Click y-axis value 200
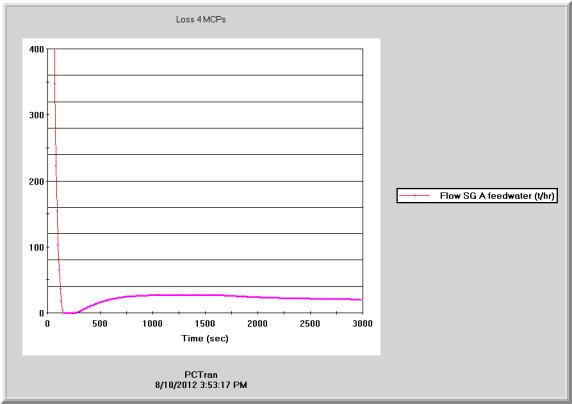 (36, 181)
